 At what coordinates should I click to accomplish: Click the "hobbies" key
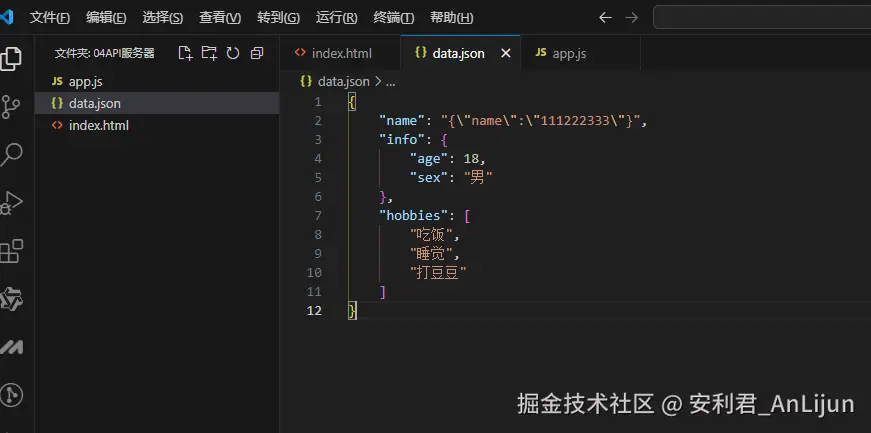tap(413, 215)
